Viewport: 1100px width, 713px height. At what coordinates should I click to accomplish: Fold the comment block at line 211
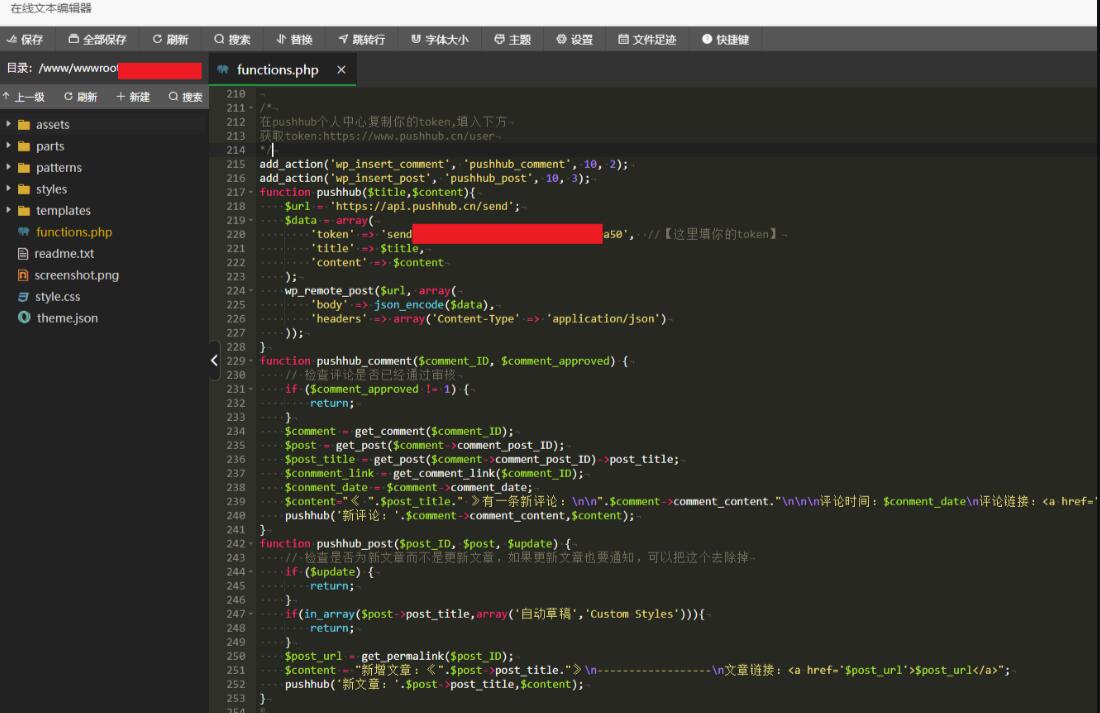(251, 108)
